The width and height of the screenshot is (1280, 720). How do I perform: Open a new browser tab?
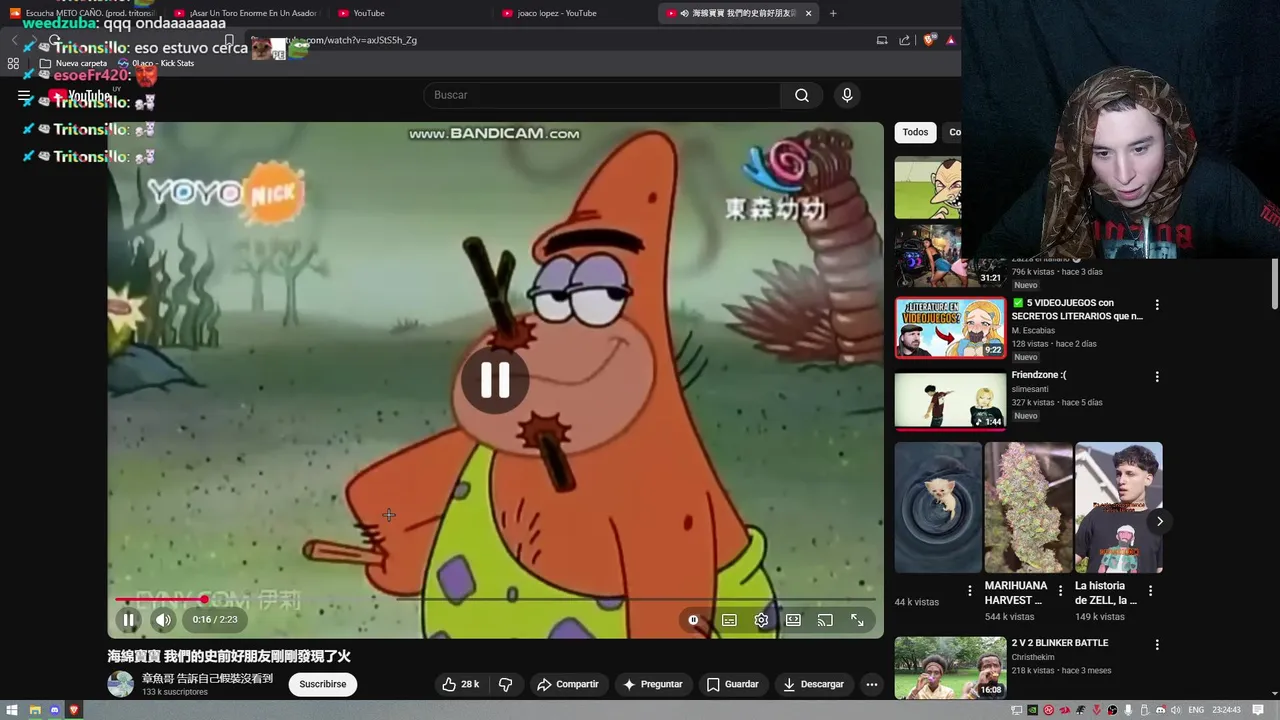click(x=833, y=13)
